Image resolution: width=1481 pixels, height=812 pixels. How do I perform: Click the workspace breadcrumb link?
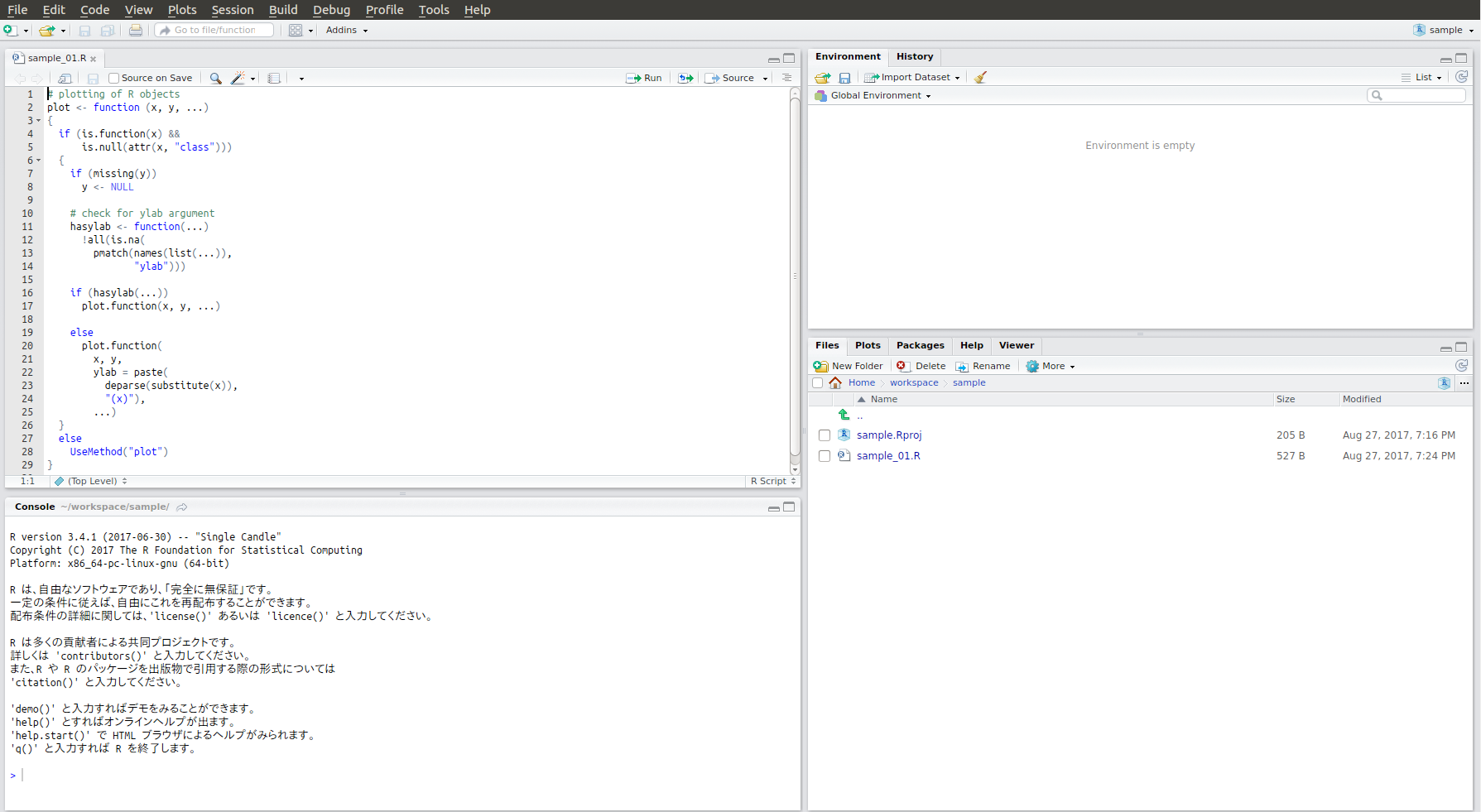coord(914,383)
